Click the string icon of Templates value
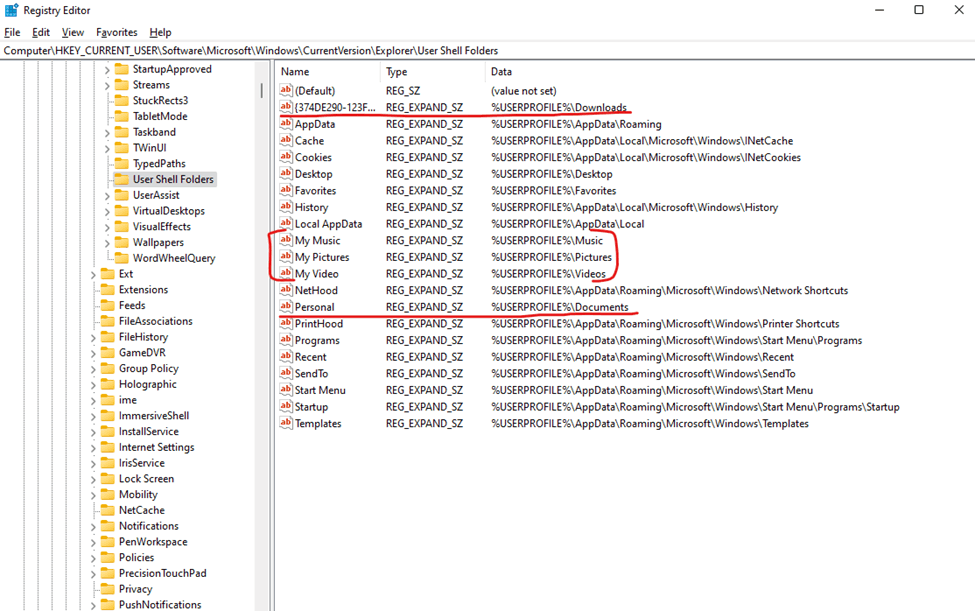 285,423
